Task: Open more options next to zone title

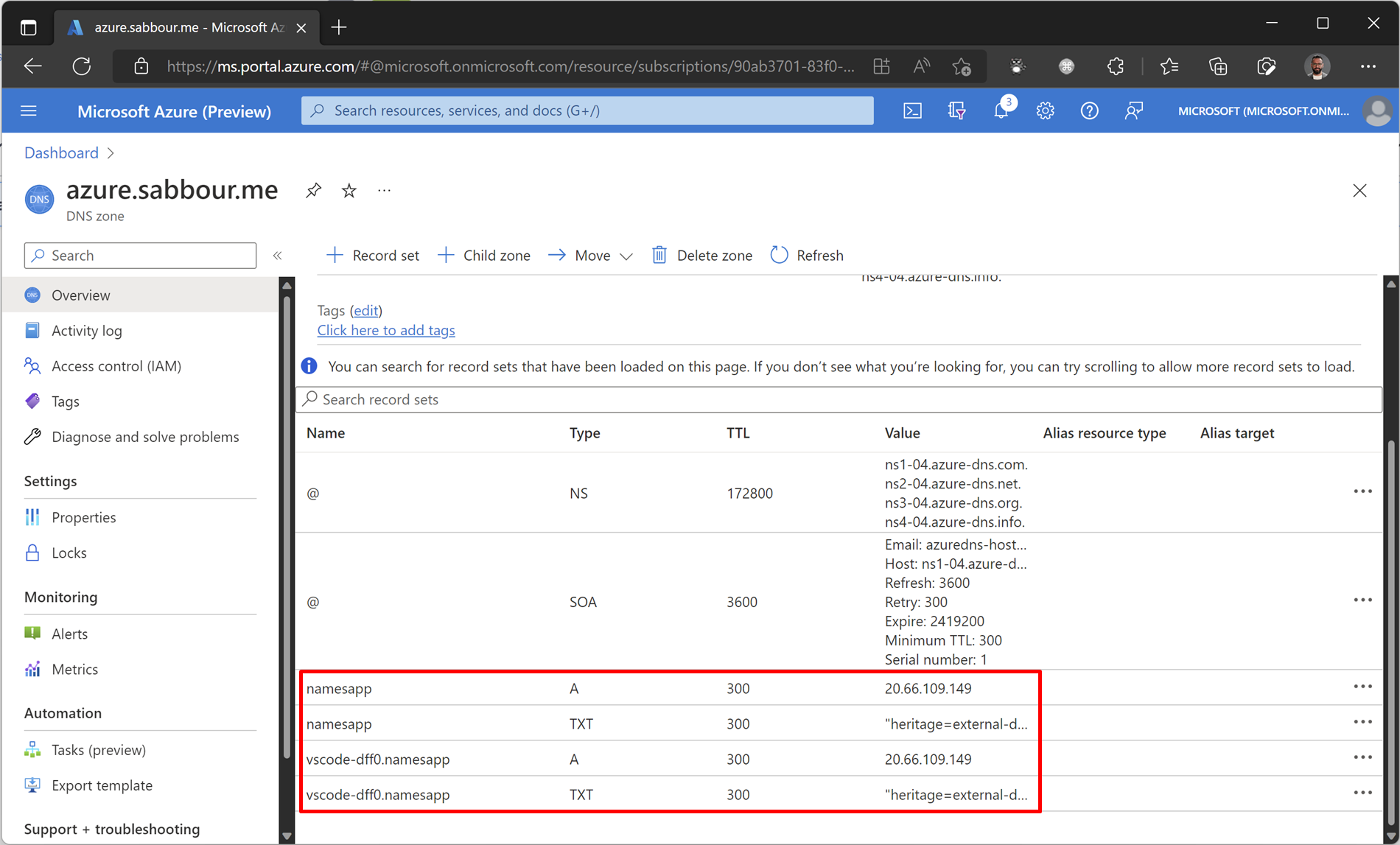Action: click(384, 191)
